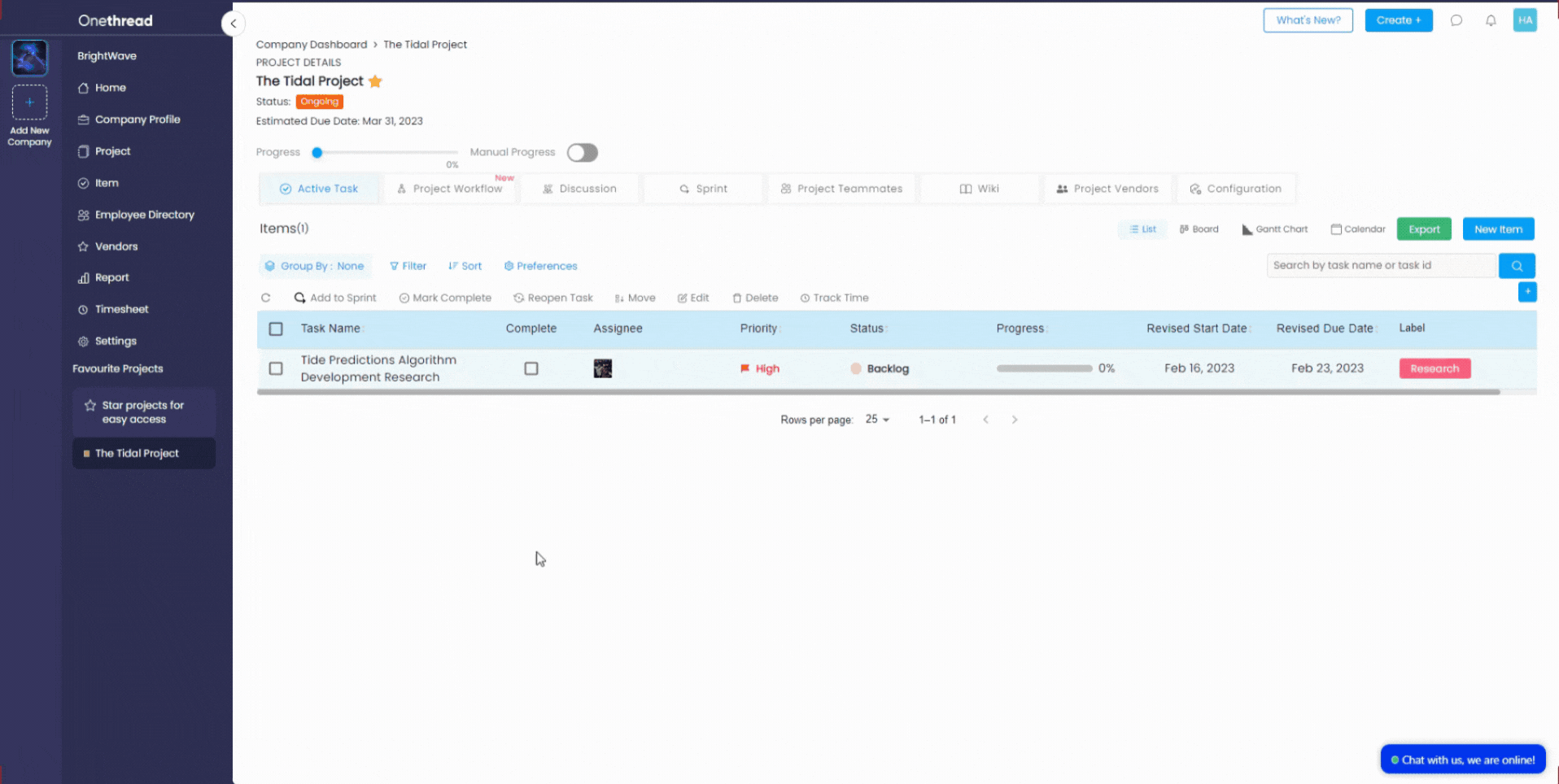The width and height of the screenshot is (1559, 784).
Task: Toggle the Manual Progress switch
Action: click(583, 153)
